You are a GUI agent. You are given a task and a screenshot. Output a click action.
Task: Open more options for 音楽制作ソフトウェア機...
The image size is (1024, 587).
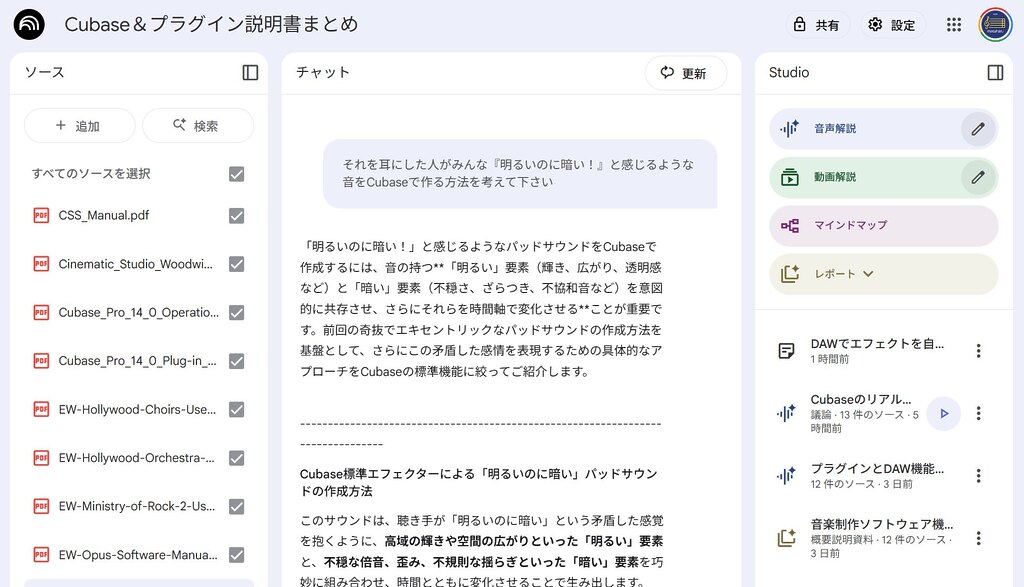978,538
